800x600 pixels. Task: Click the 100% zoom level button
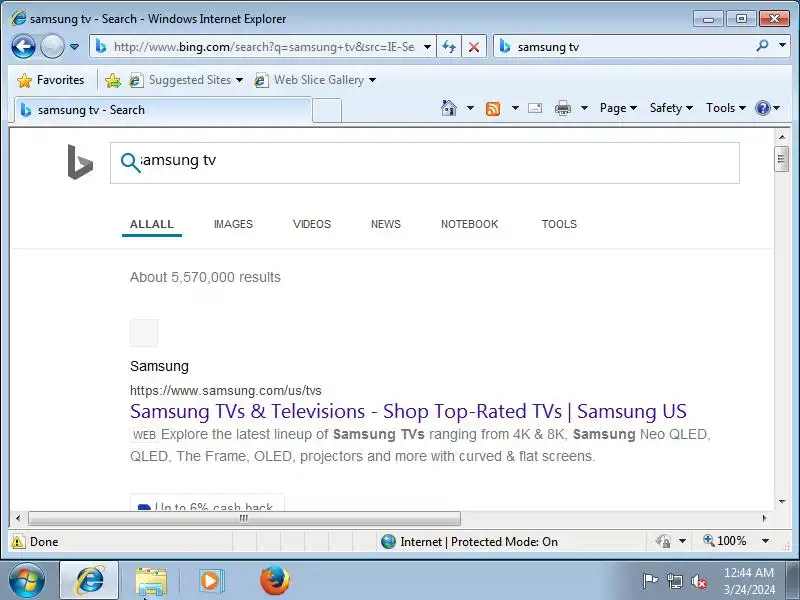point(725,541)
